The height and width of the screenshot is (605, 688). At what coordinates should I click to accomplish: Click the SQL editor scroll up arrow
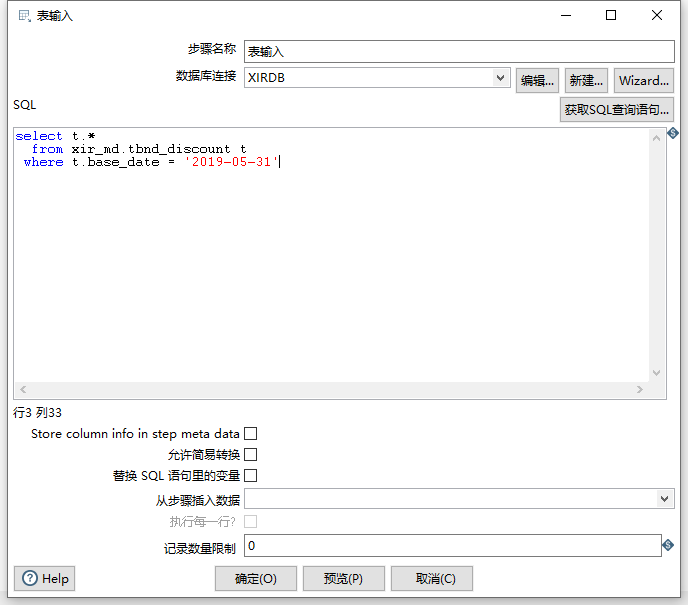(656, 138)
